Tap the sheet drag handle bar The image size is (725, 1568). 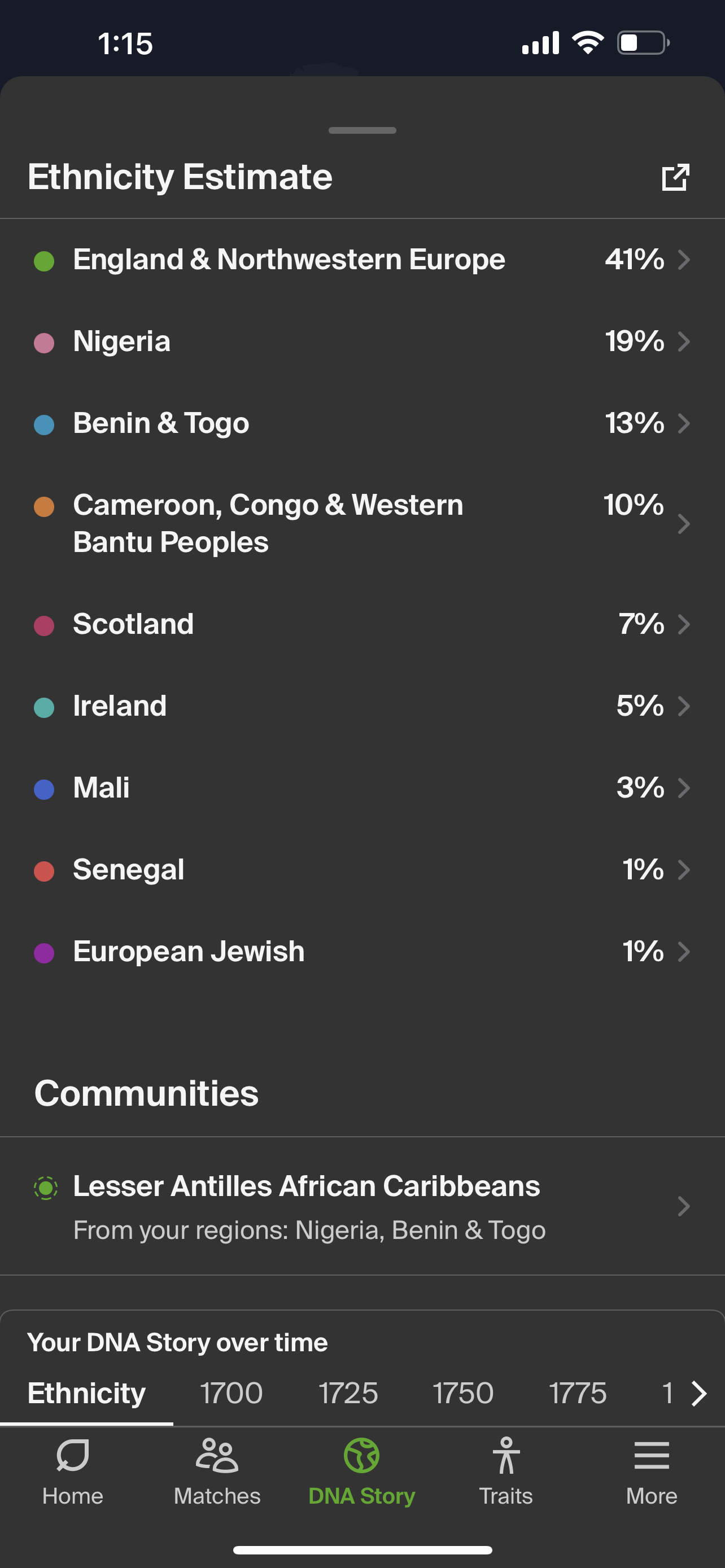coord(362,130)
